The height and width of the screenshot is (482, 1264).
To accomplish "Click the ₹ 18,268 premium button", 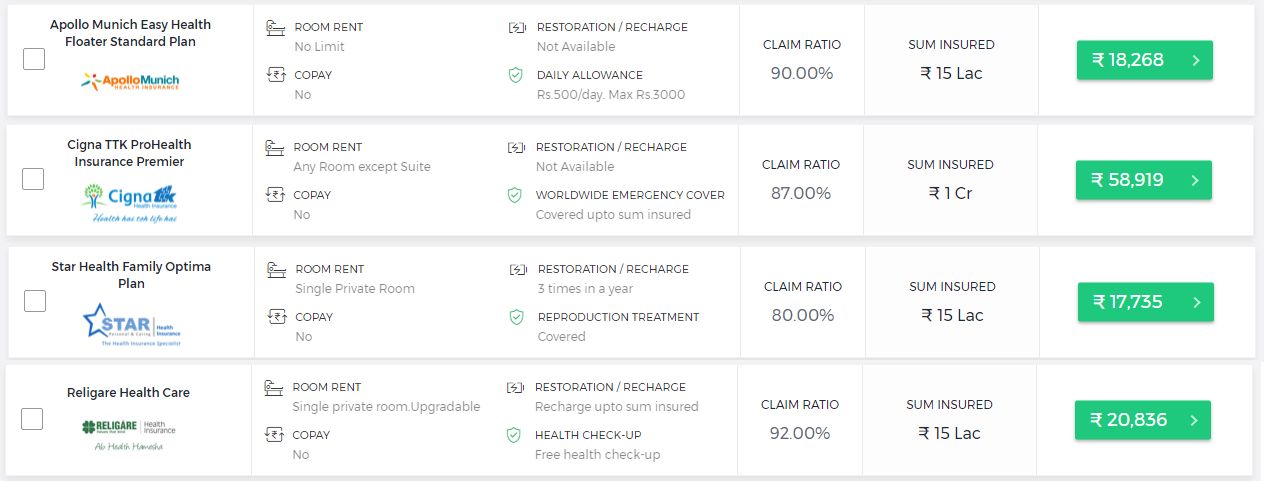I will coord(1144,60).
